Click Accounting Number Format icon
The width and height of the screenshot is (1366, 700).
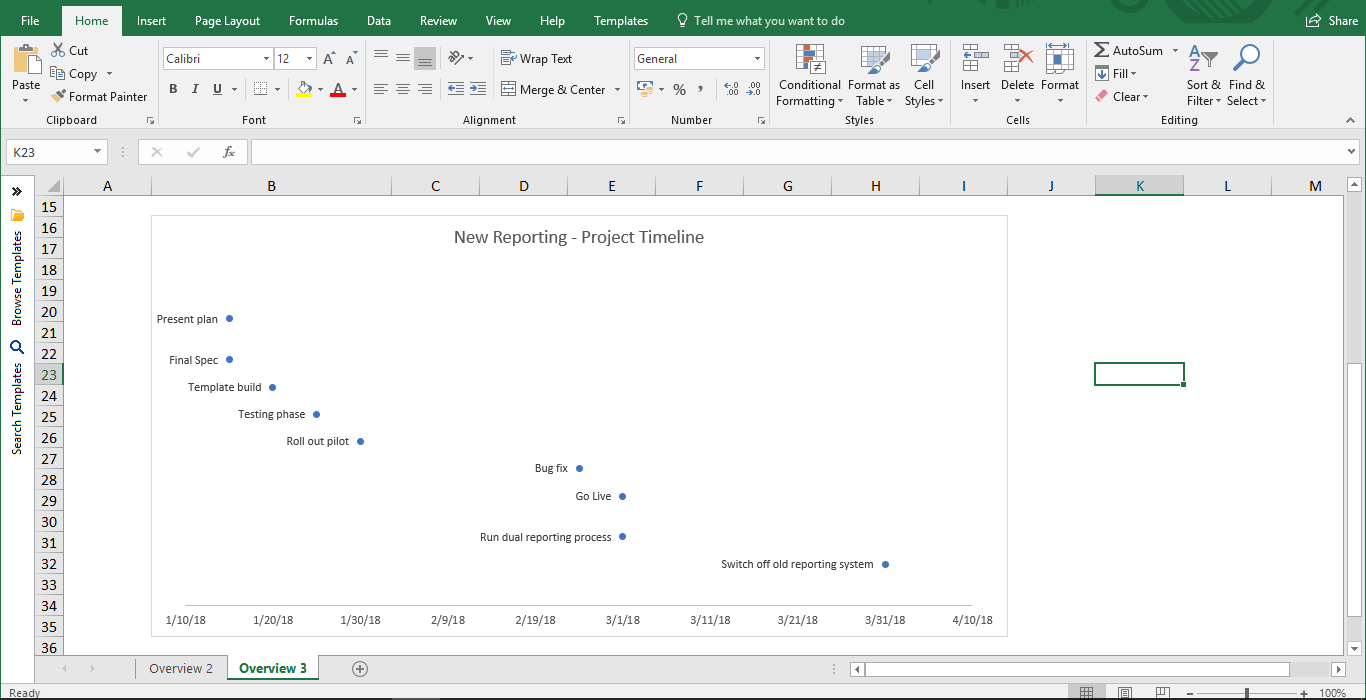pos(644,89)
